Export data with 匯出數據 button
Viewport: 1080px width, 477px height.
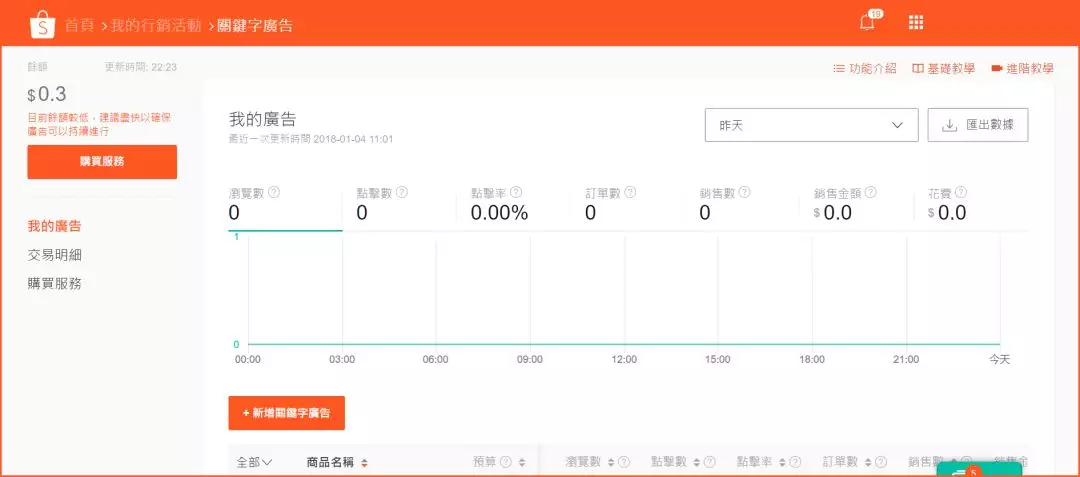click(977, 126)
